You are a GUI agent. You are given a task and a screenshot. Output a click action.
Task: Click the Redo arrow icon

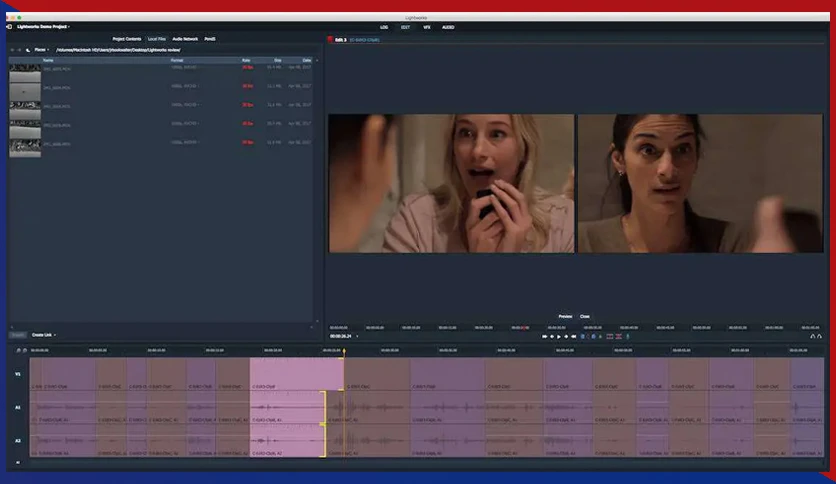point(819,336)
